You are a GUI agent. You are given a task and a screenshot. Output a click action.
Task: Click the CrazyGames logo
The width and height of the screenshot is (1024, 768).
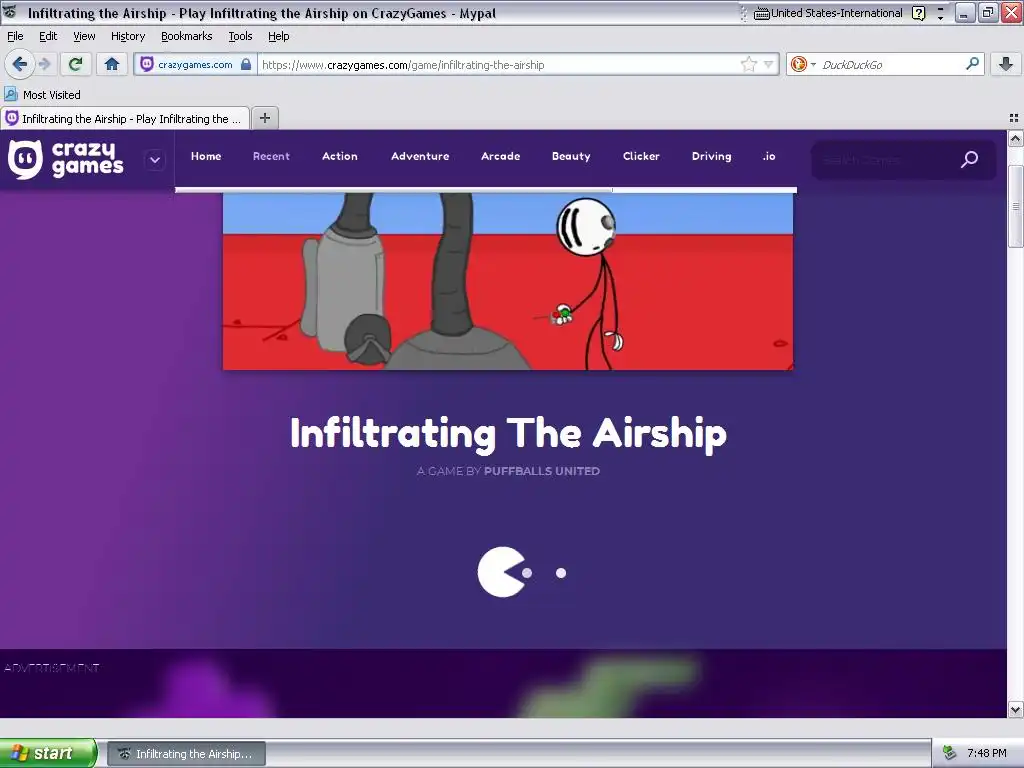pos(65,159)
